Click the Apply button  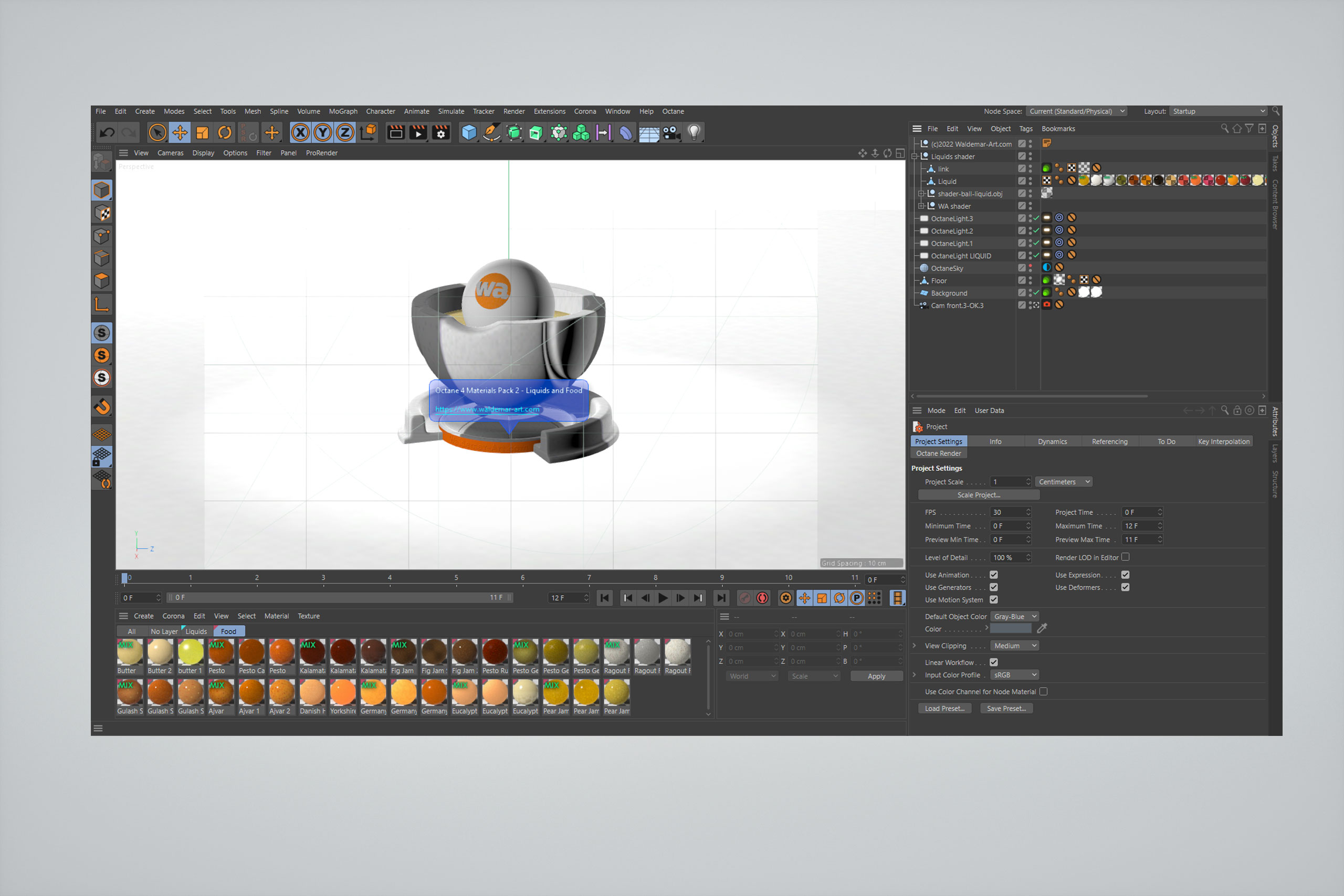876,676
